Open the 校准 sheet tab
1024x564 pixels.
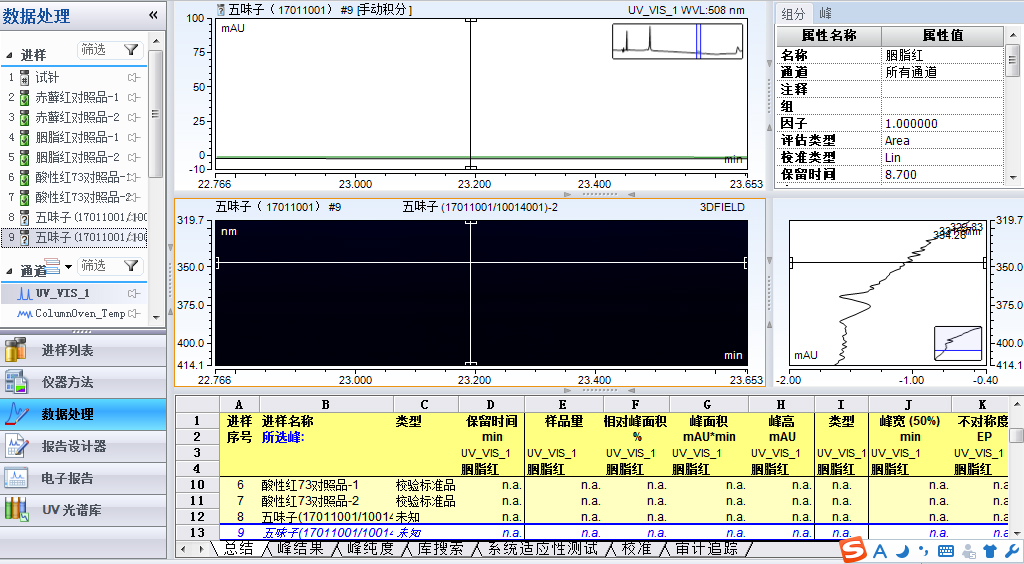pos(635,548)
